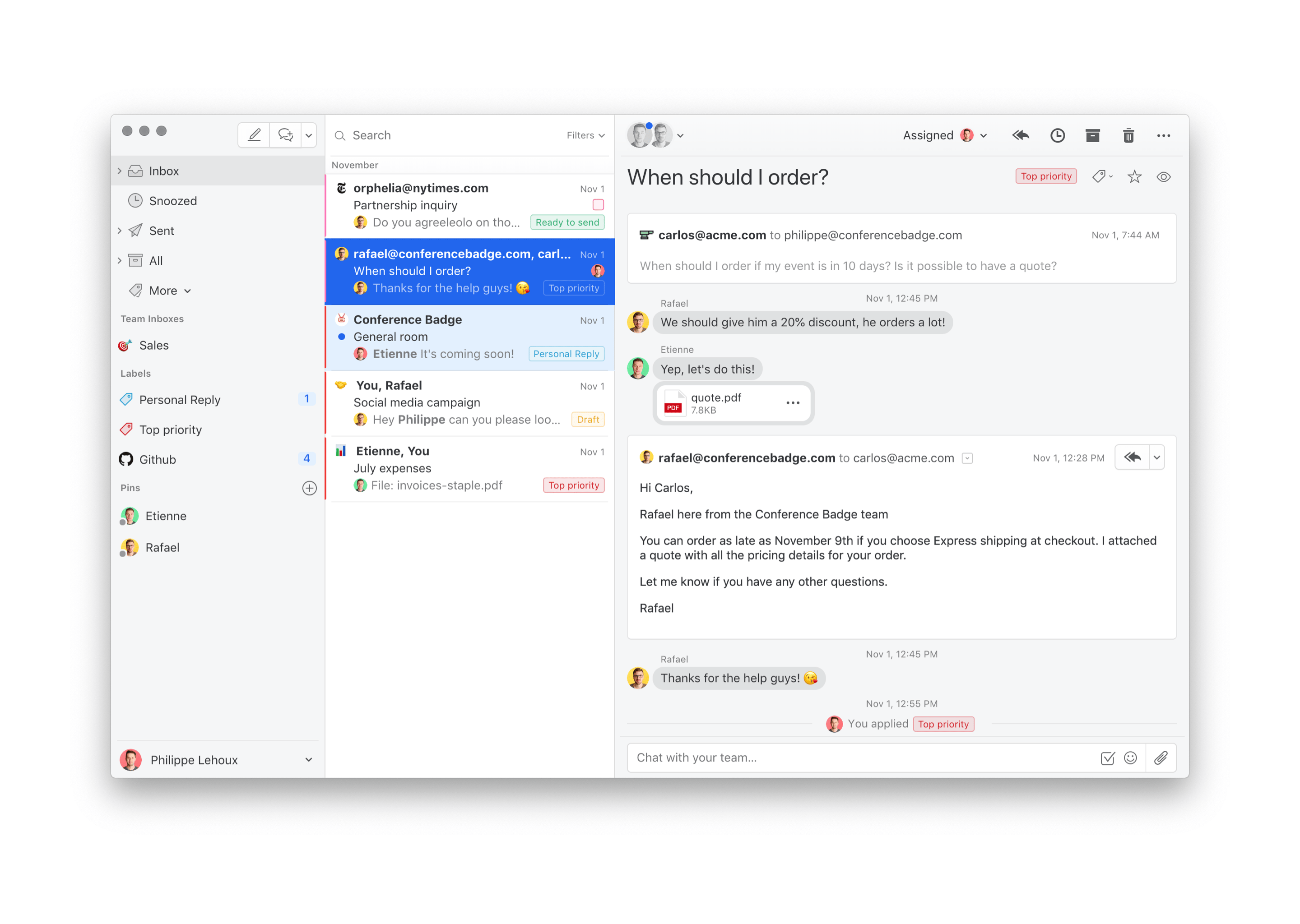Select the Sales team inbox
Image resolution: width=1300 pixels, height=924 pixels.
click(153, 345)
